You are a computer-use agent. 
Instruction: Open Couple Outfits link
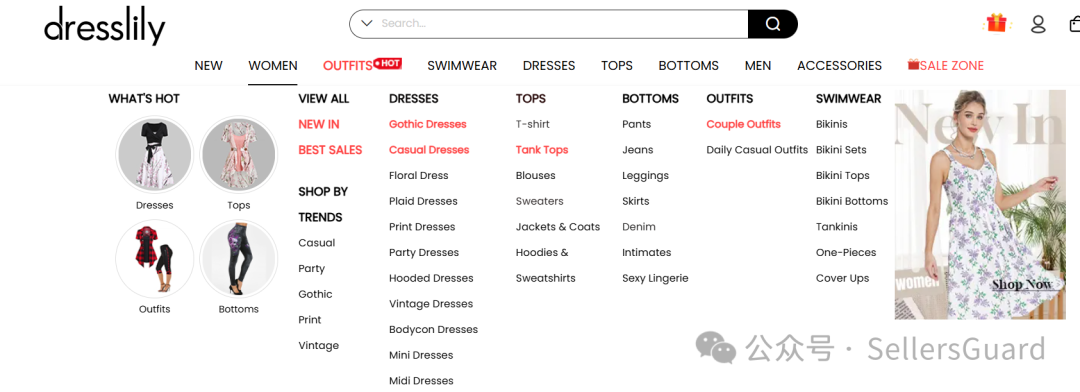point(743,124)
